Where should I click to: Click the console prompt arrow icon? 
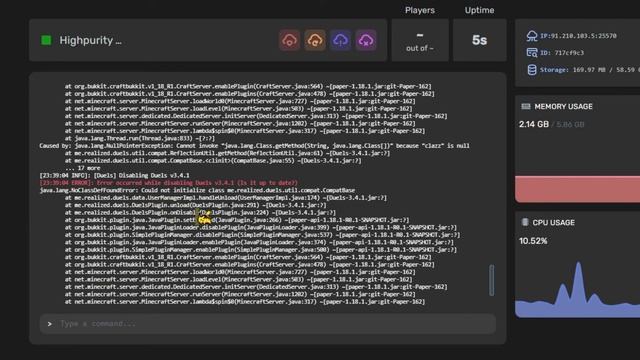point(50,324)
